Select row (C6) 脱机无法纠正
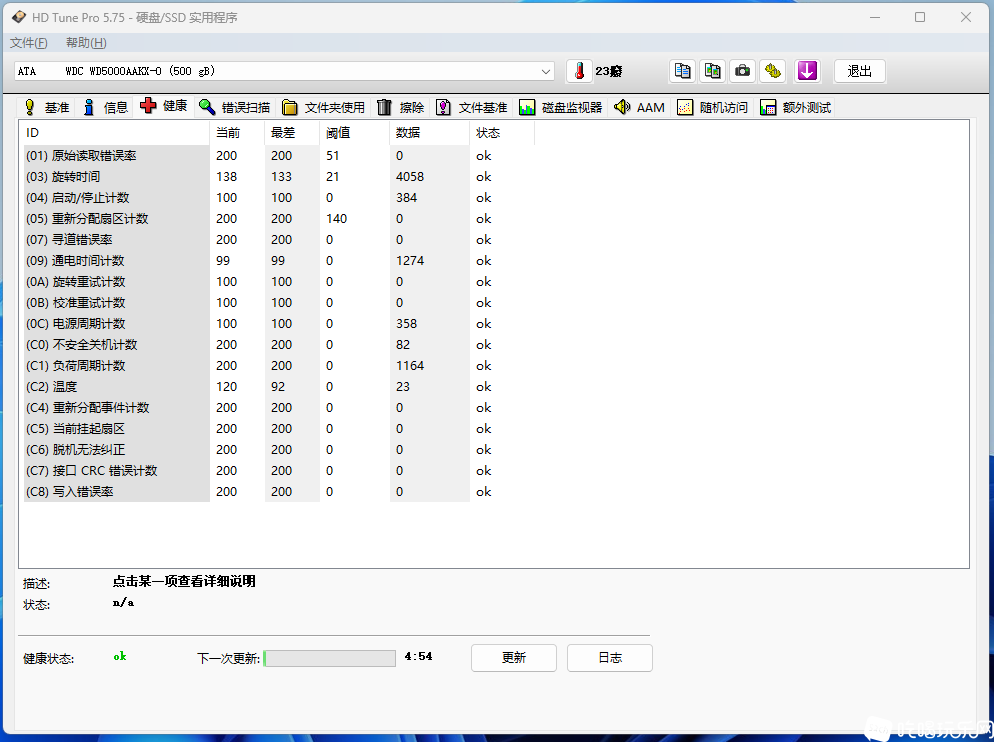This screenshot has width=994, height=742. pos(279,449)
